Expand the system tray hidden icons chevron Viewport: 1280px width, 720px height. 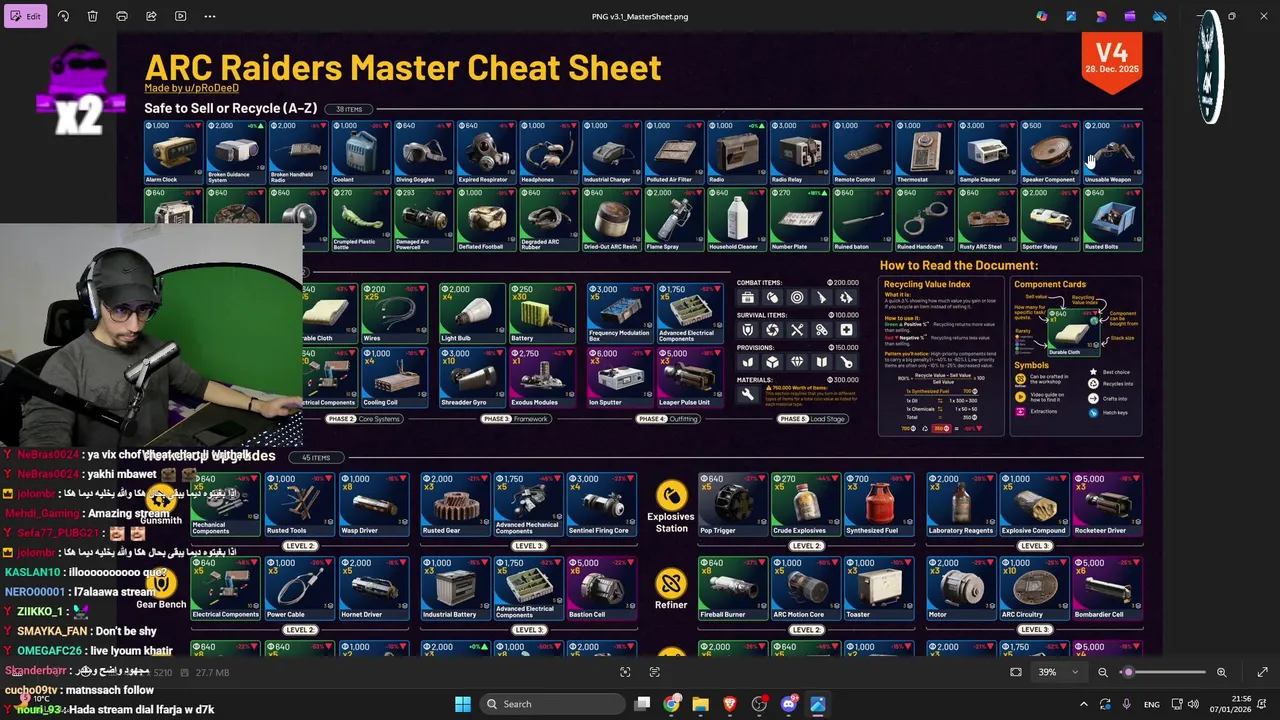[x=1083, y=704]
